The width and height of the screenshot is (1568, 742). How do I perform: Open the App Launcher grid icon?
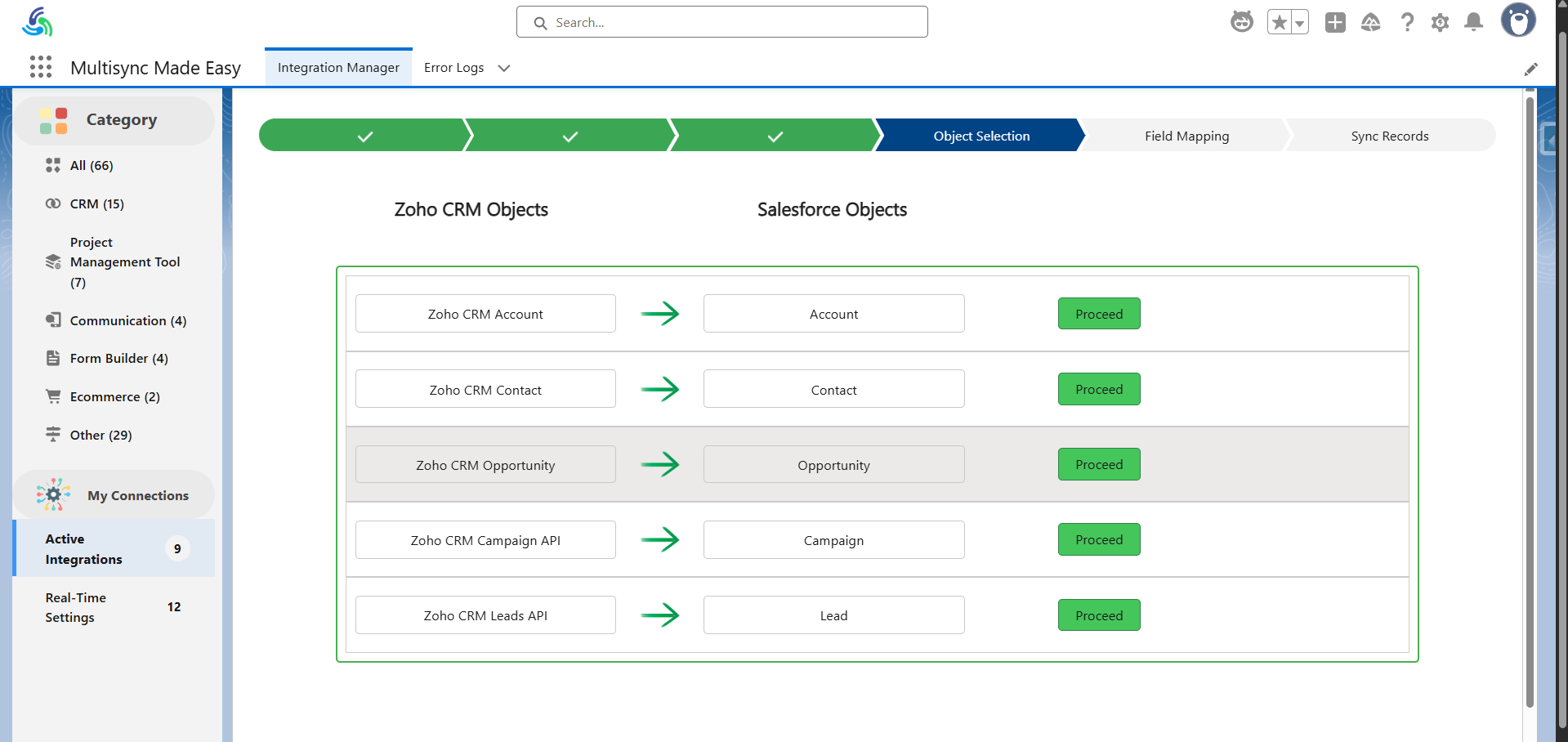(x=41, y=67)
